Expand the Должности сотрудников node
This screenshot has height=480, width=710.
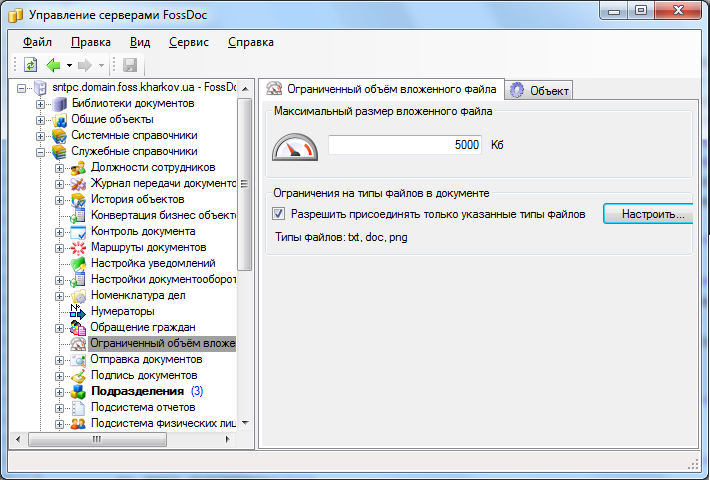(59, 168)
